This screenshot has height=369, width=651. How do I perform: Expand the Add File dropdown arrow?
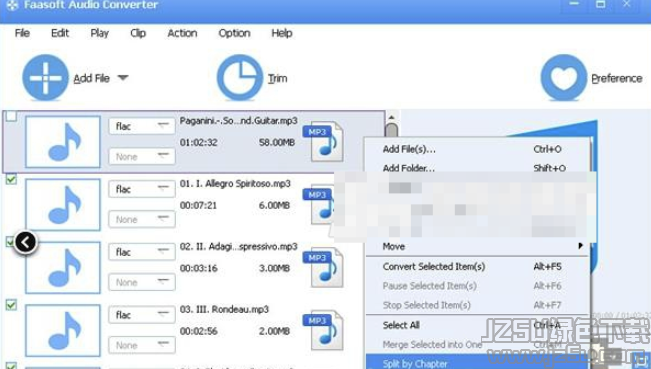click(123, 78)
